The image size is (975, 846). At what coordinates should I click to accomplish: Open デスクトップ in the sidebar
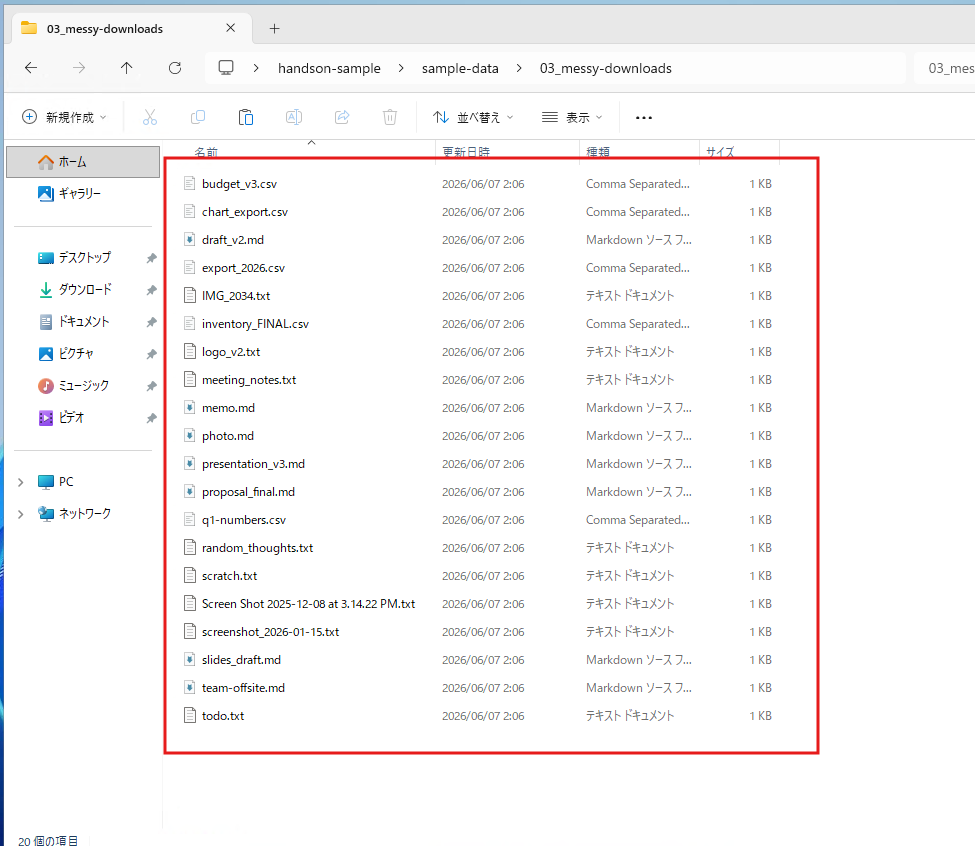(83, 257)
